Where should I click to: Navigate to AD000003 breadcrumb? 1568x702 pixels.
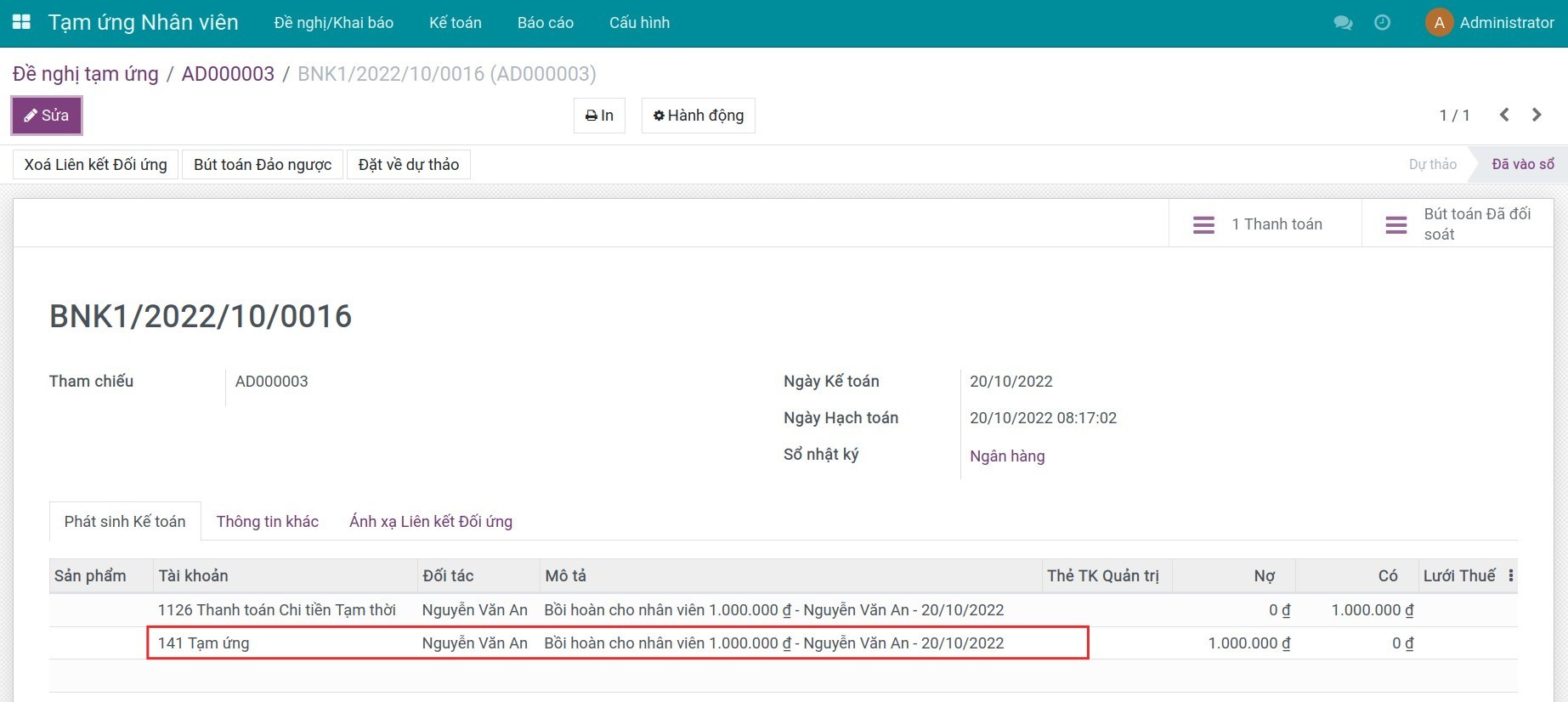228,74
